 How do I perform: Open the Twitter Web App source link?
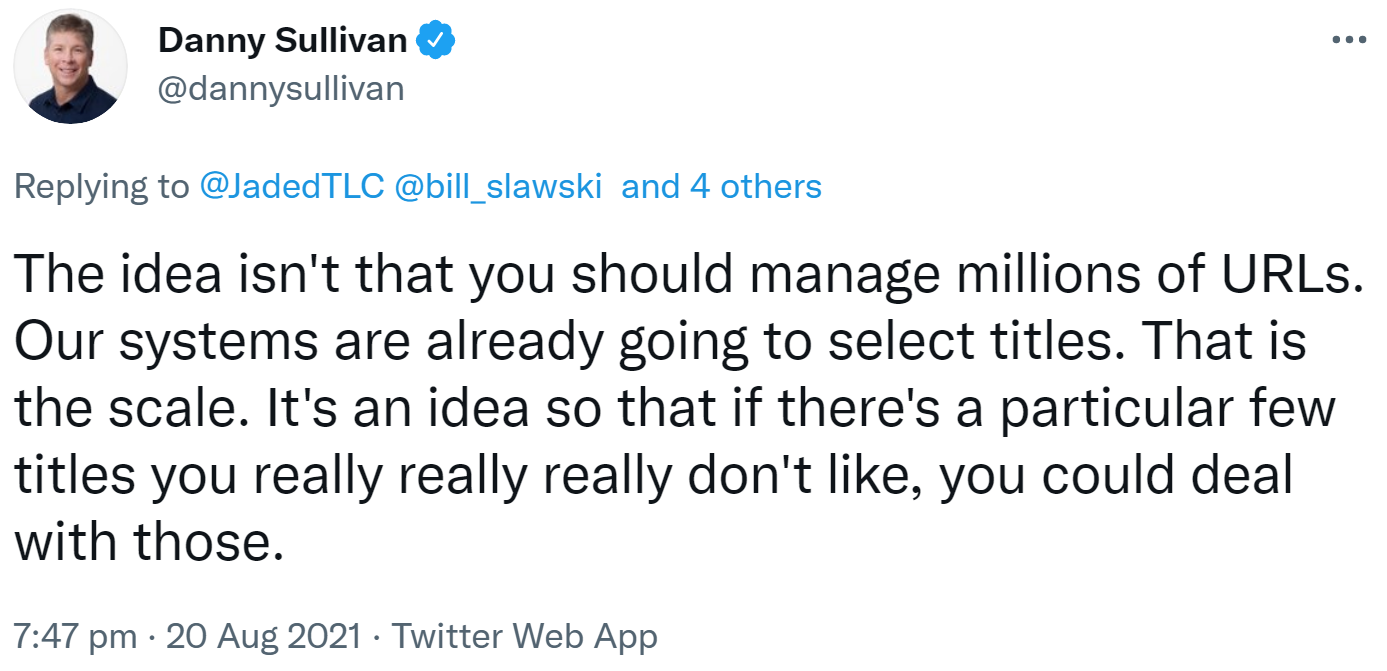(x=524, y=636)
